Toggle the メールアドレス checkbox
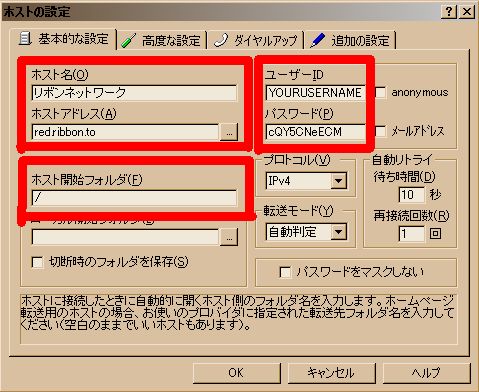 [381, 131]
